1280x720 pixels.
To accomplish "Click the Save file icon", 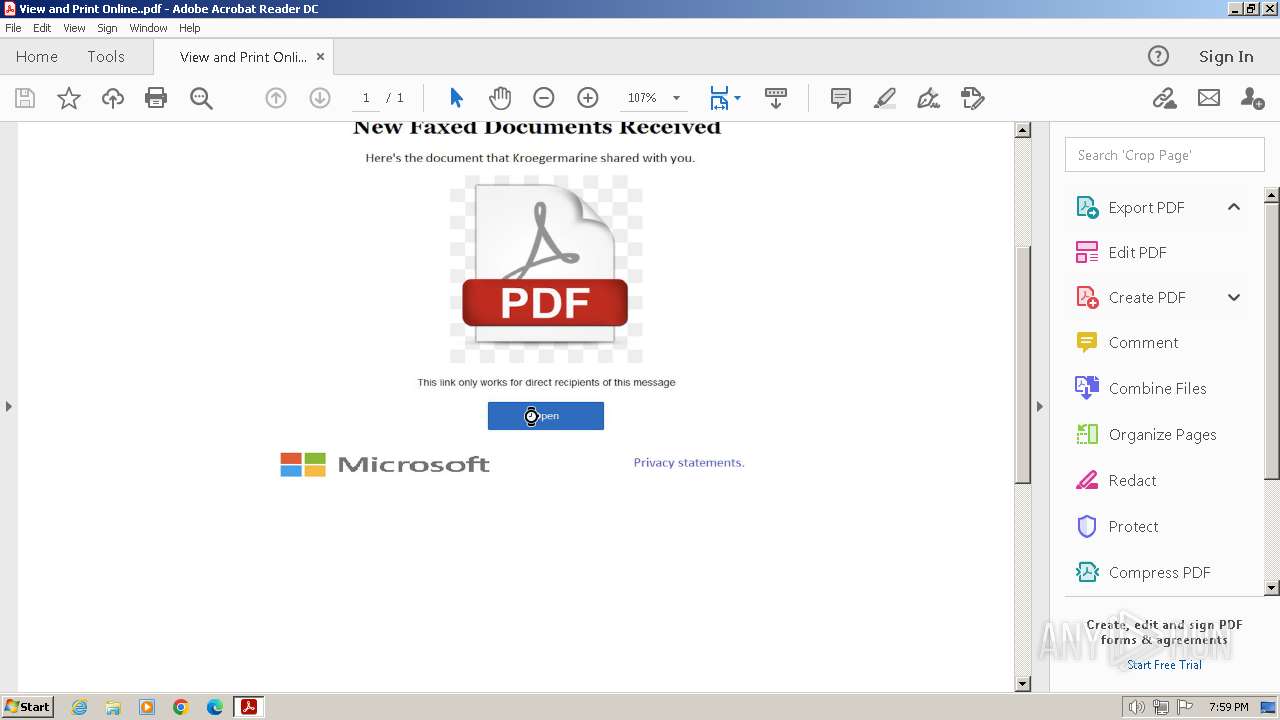I will coord(25,98).
